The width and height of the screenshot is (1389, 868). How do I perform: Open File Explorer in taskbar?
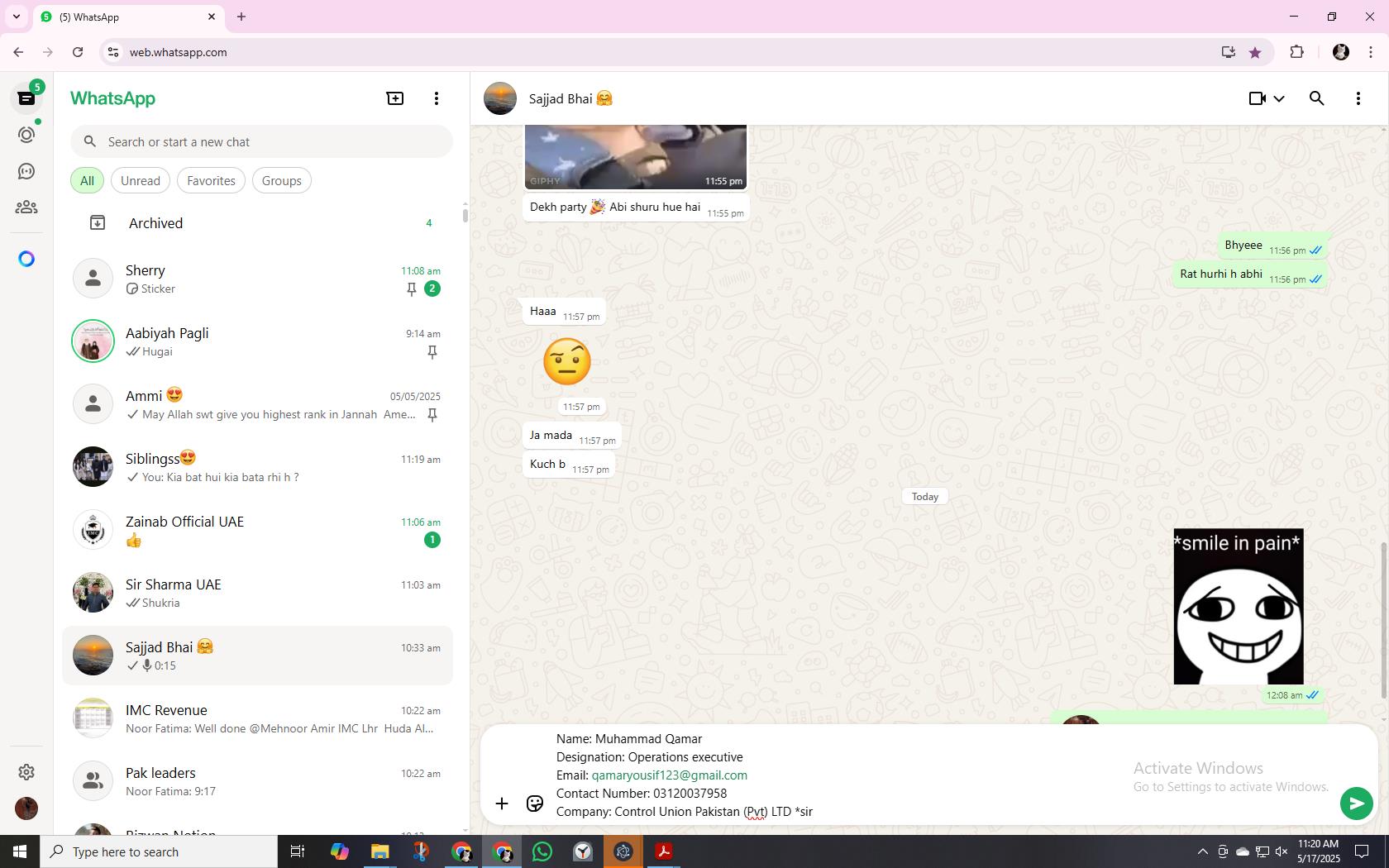(x=380, y=851)
